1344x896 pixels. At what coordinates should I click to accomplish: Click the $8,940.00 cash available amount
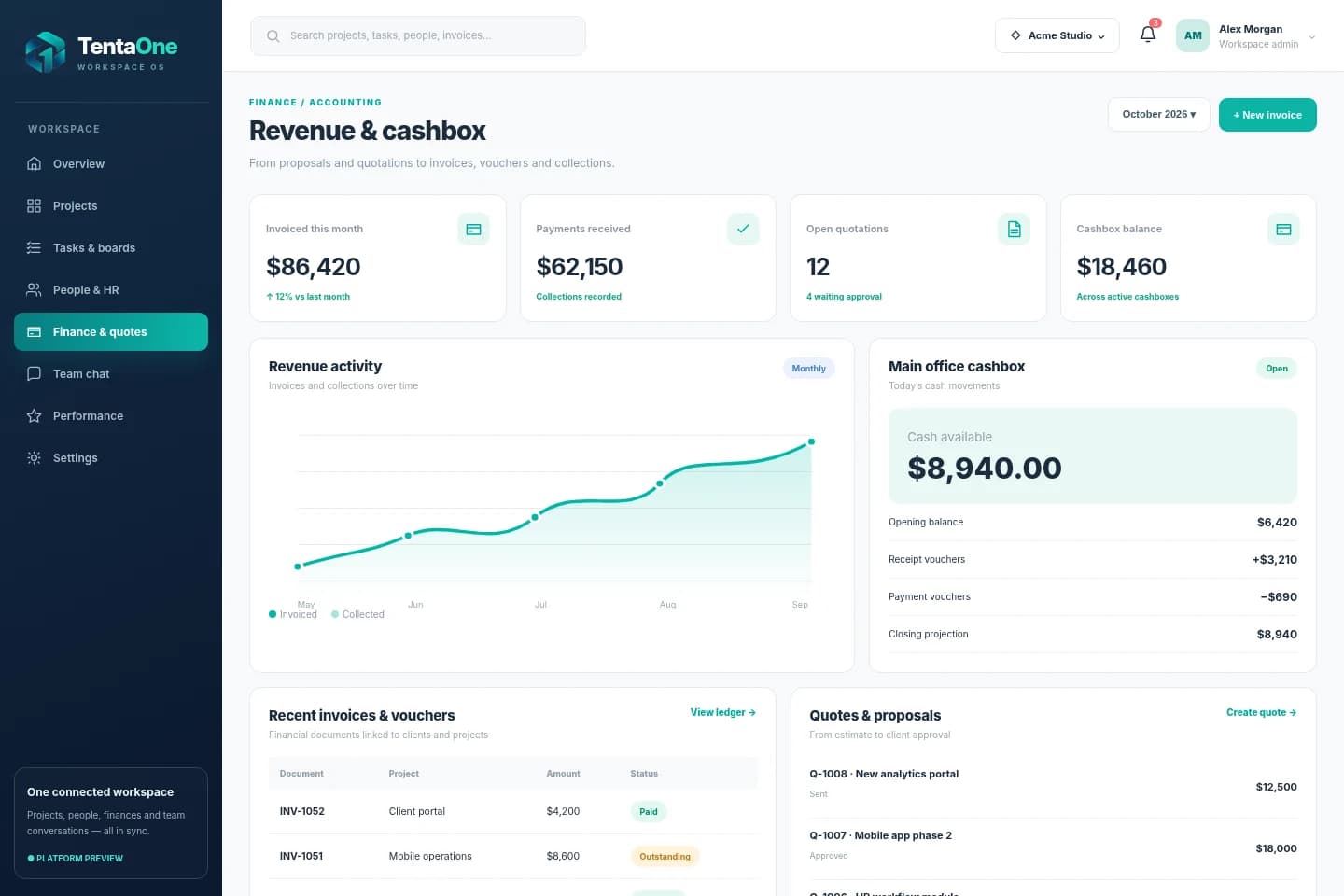point(985,468)
